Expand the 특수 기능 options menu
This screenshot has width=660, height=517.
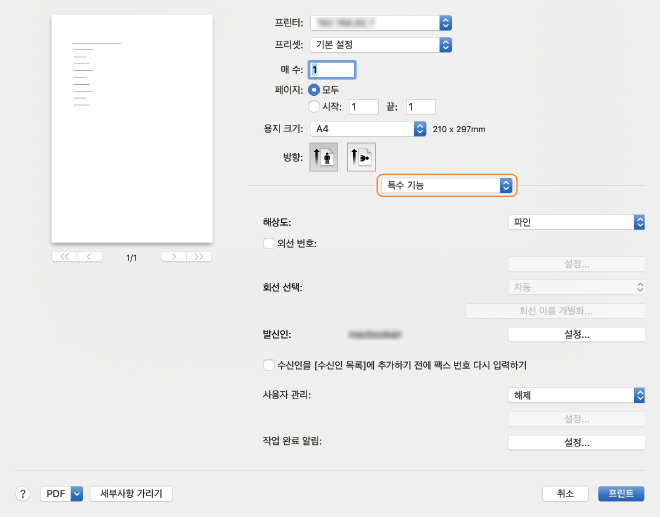pos(446,185)
